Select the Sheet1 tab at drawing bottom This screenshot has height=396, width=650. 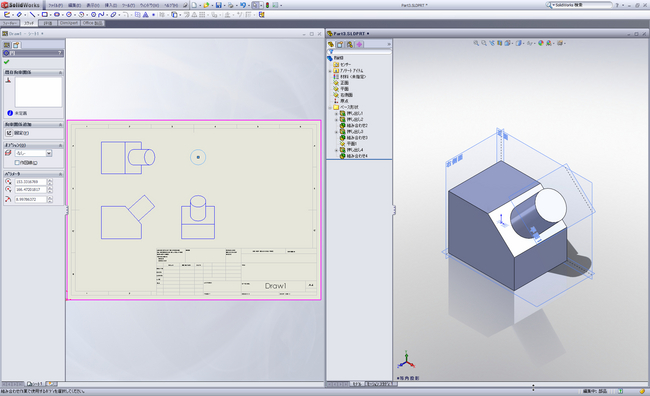tap(35, 384)
